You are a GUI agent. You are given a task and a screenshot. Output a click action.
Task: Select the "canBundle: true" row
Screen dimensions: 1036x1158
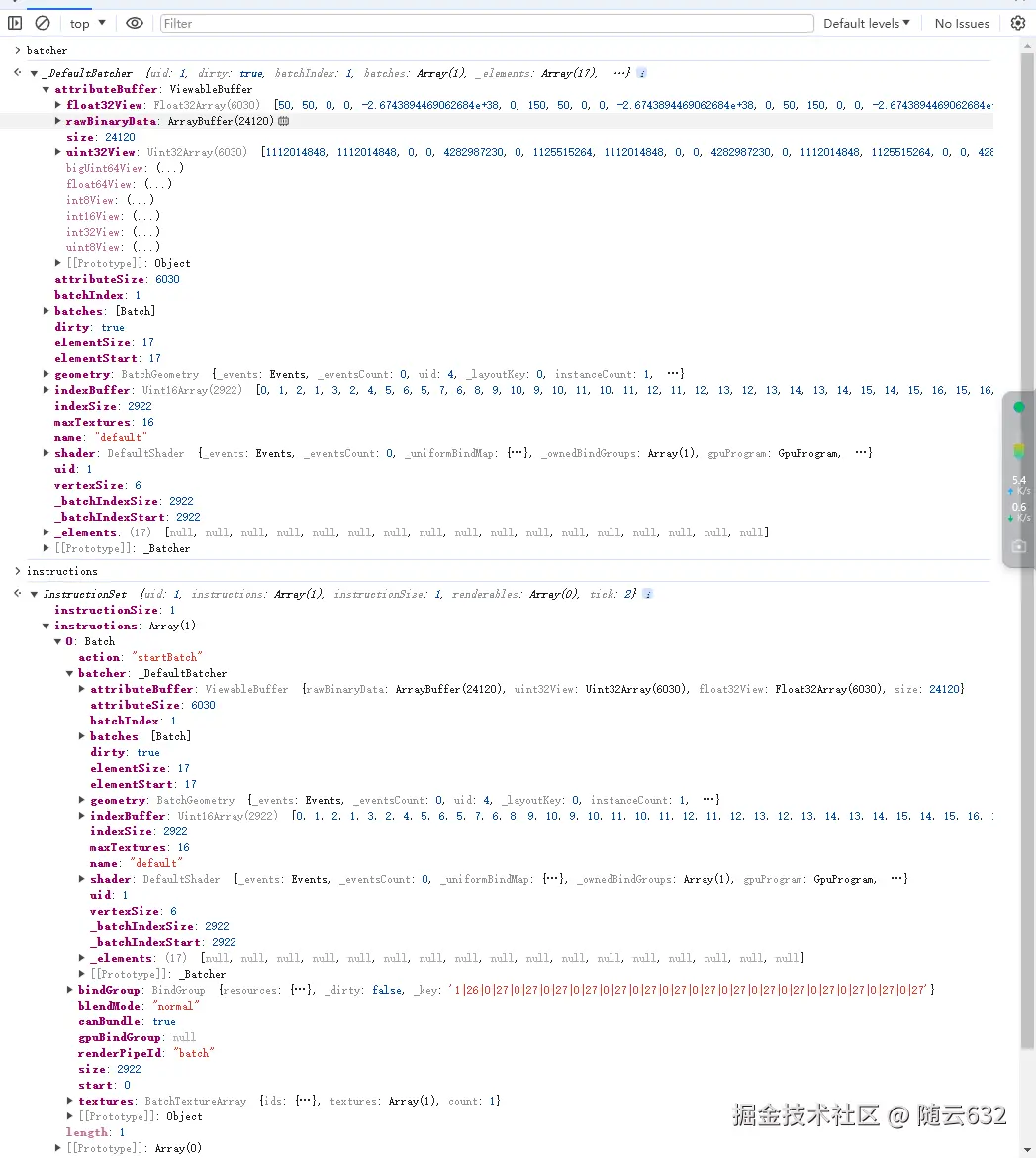[x=127, y=1021]
